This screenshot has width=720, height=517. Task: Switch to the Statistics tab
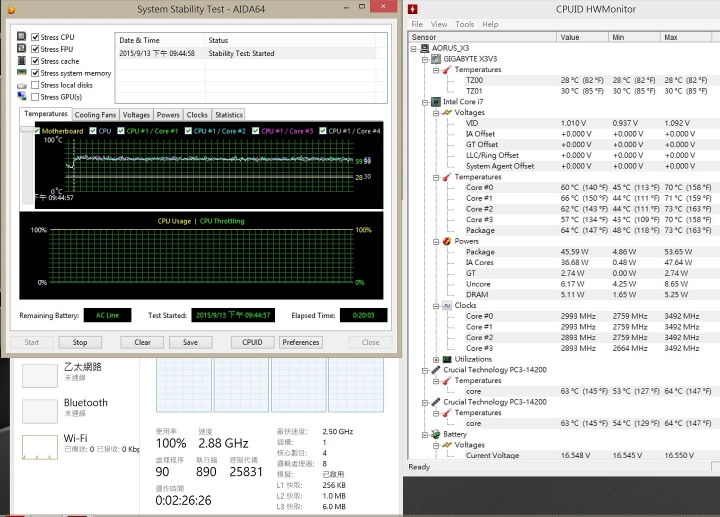[x=229, y=115]
